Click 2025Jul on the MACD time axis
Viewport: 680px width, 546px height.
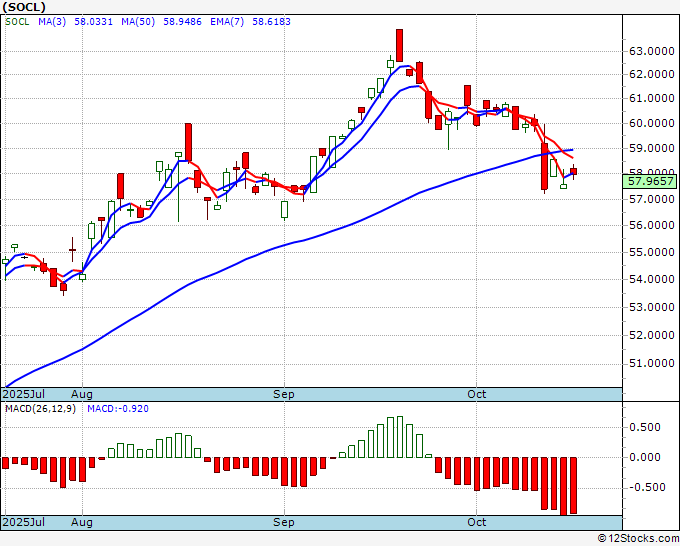click(24, 522)
